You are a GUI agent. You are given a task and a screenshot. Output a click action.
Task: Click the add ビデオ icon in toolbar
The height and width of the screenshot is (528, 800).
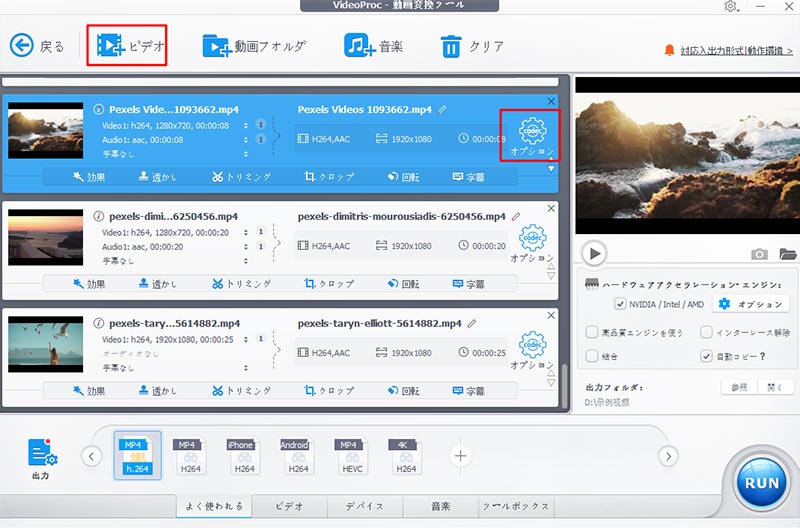(109, 45)
